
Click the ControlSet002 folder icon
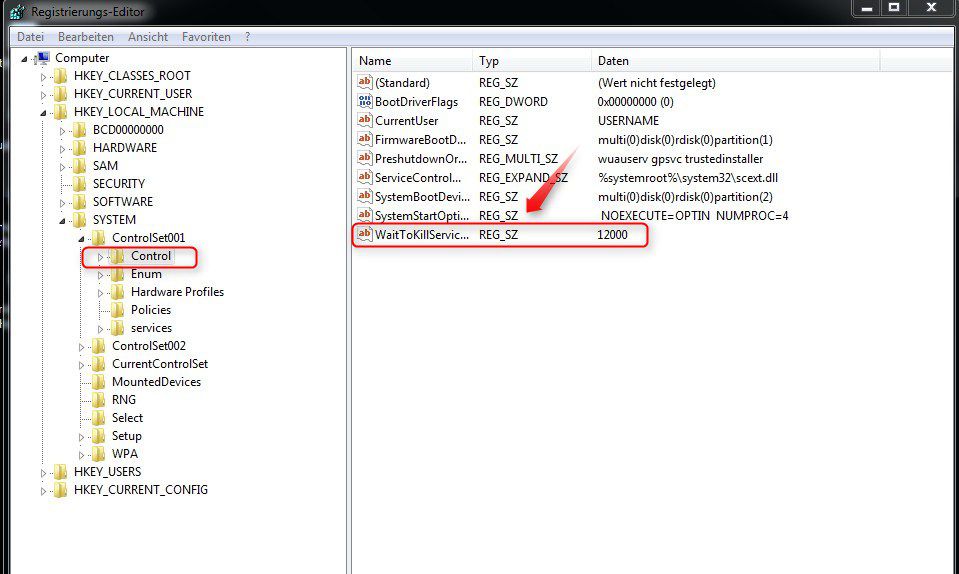(x=98, y=346)
